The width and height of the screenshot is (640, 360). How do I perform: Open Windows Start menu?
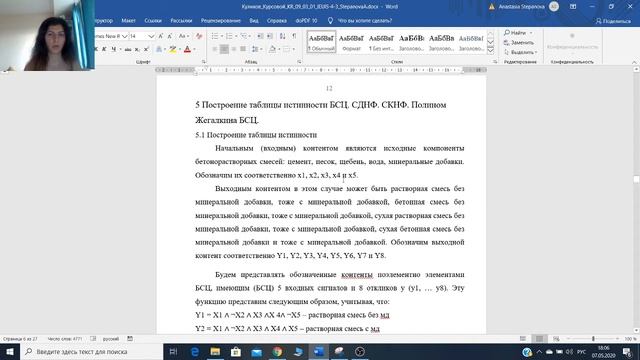10,351
